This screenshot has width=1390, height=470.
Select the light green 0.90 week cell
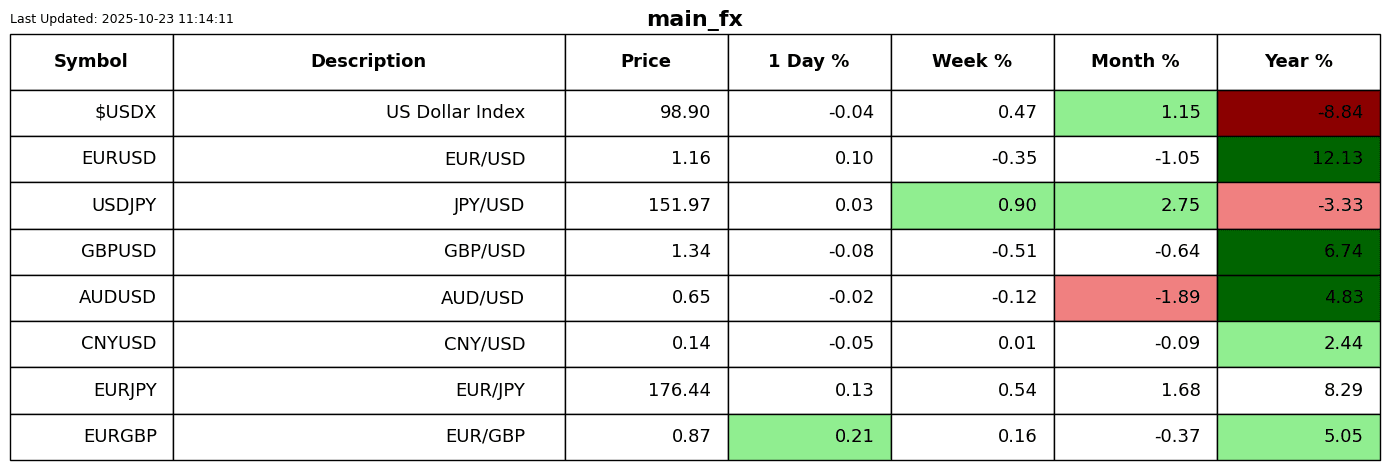[x=972, y=206]
